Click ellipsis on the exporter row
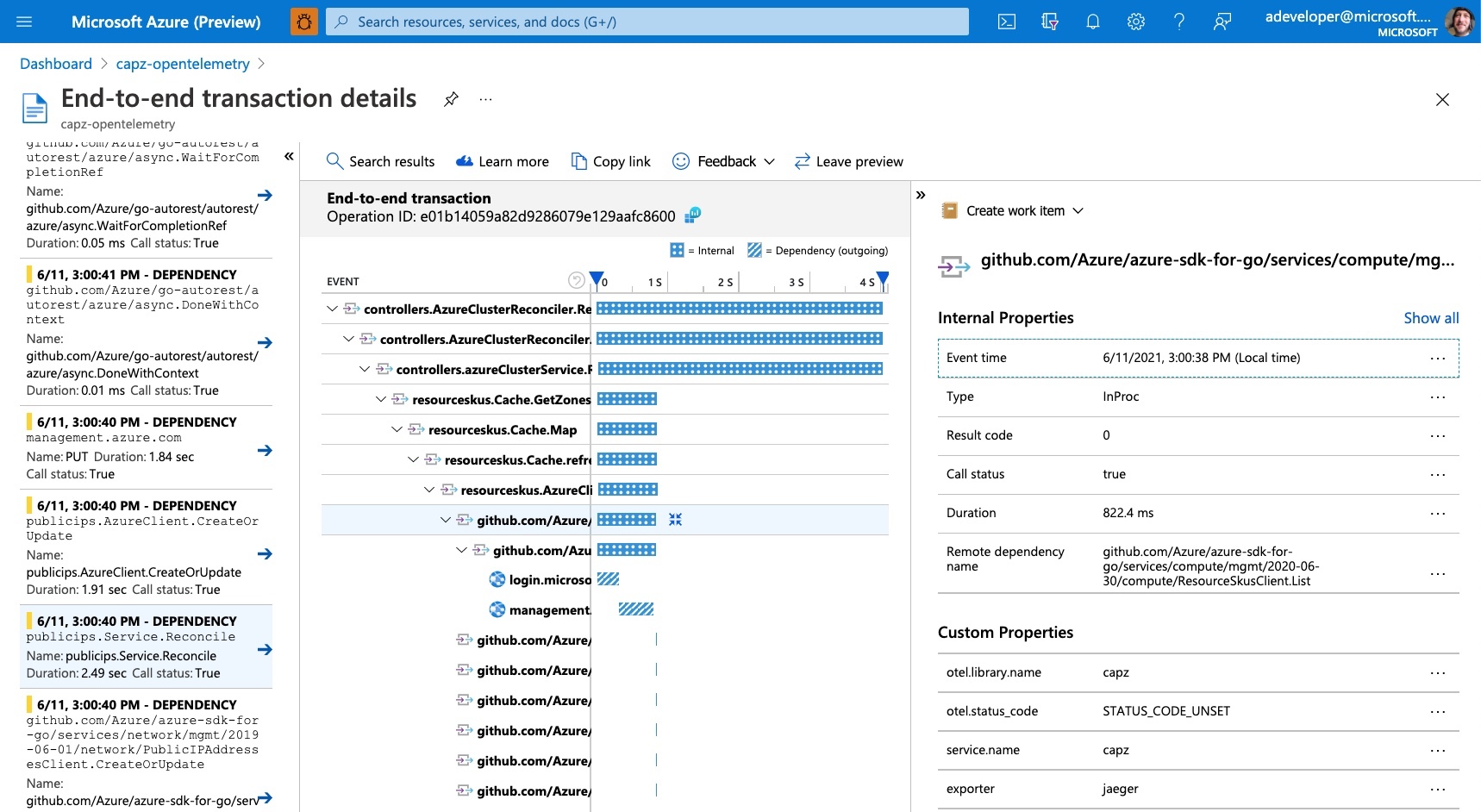This screenshot has width=1481, height=812. pos(1438,789)
